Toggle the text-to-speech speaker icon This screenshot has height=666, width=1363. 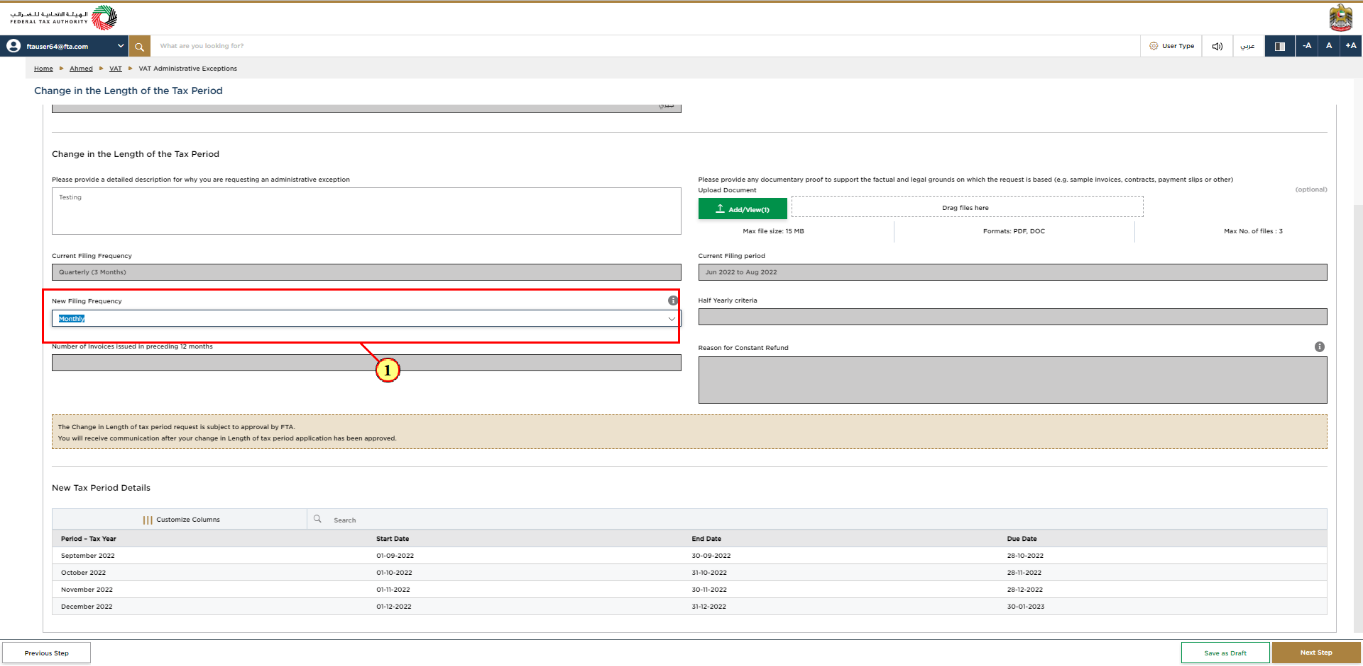coord(1217,46)
